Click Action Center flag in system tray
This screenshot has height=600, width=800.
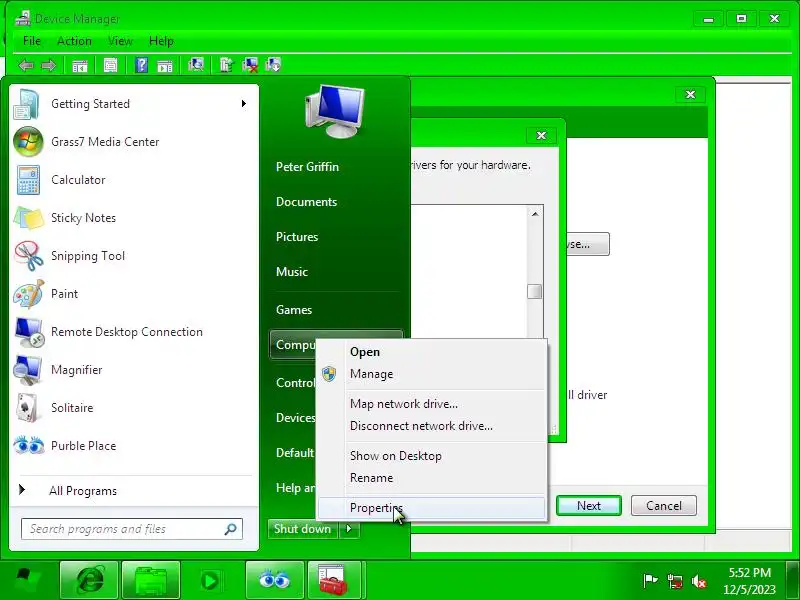[650, 581]
